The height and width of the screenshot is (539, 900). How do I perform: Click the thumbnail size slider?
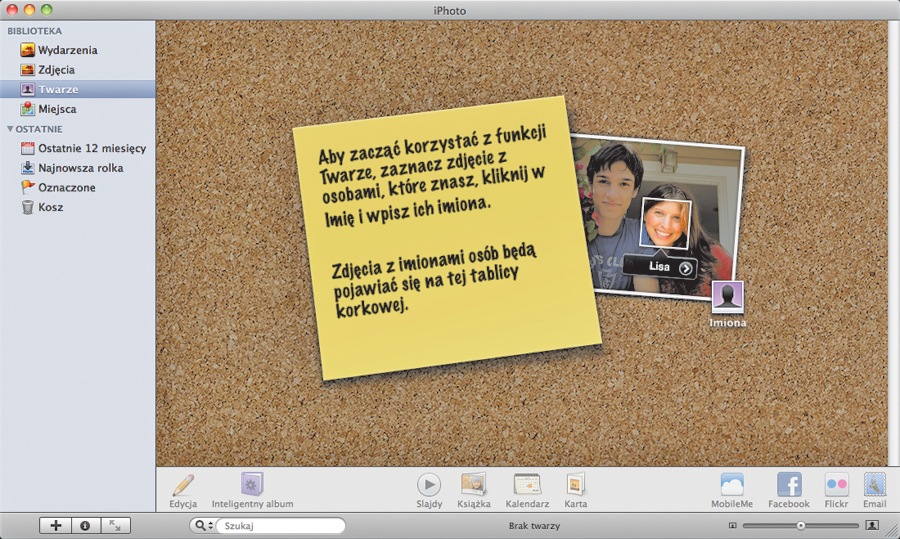[x=801, y=525]
